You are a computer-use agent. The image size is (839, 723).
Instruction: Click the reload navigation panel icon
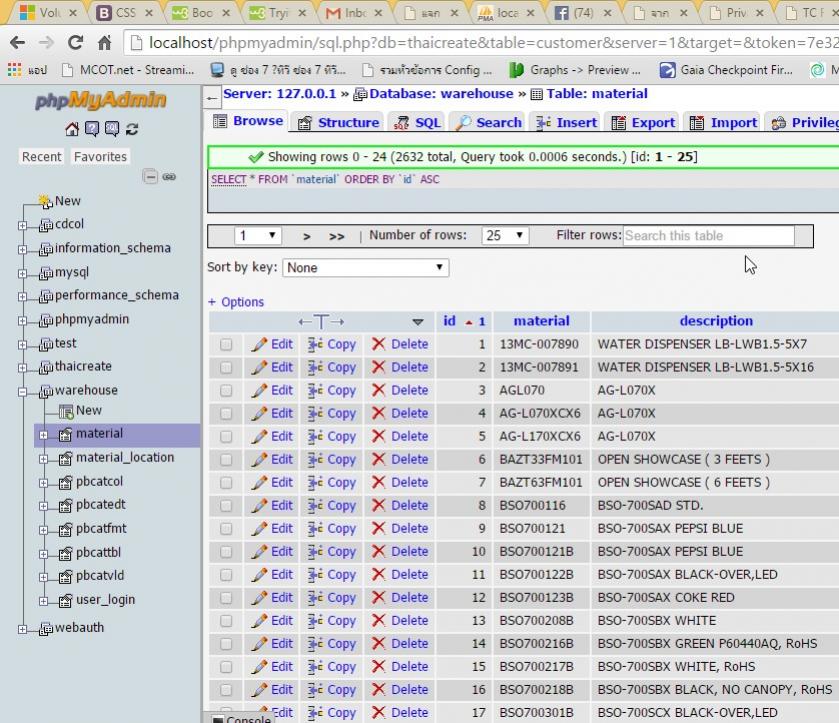(x=132, y=129)
